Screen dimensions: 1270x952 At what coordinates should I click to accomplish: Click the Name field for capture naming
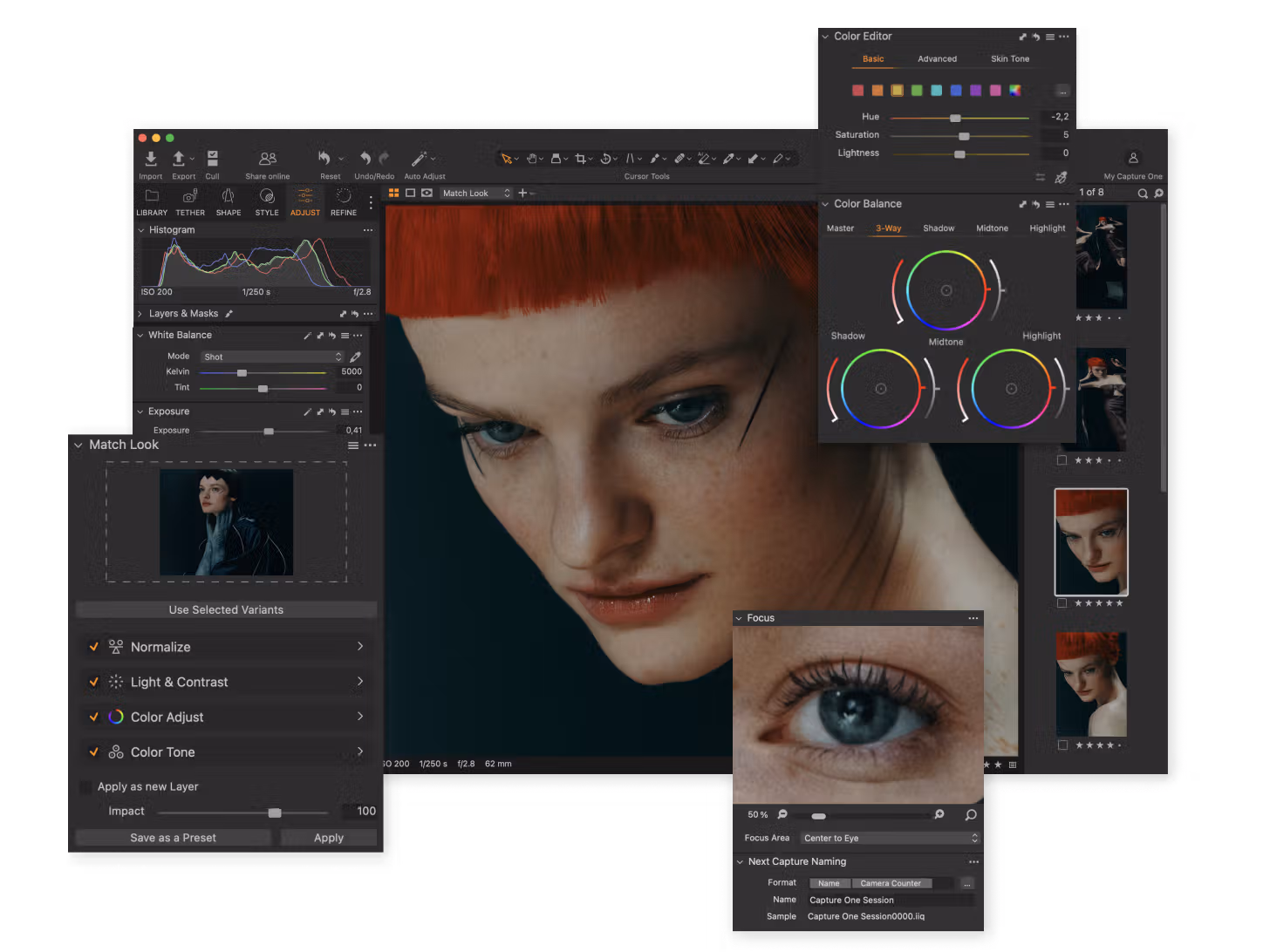click(x=888, y=901)
